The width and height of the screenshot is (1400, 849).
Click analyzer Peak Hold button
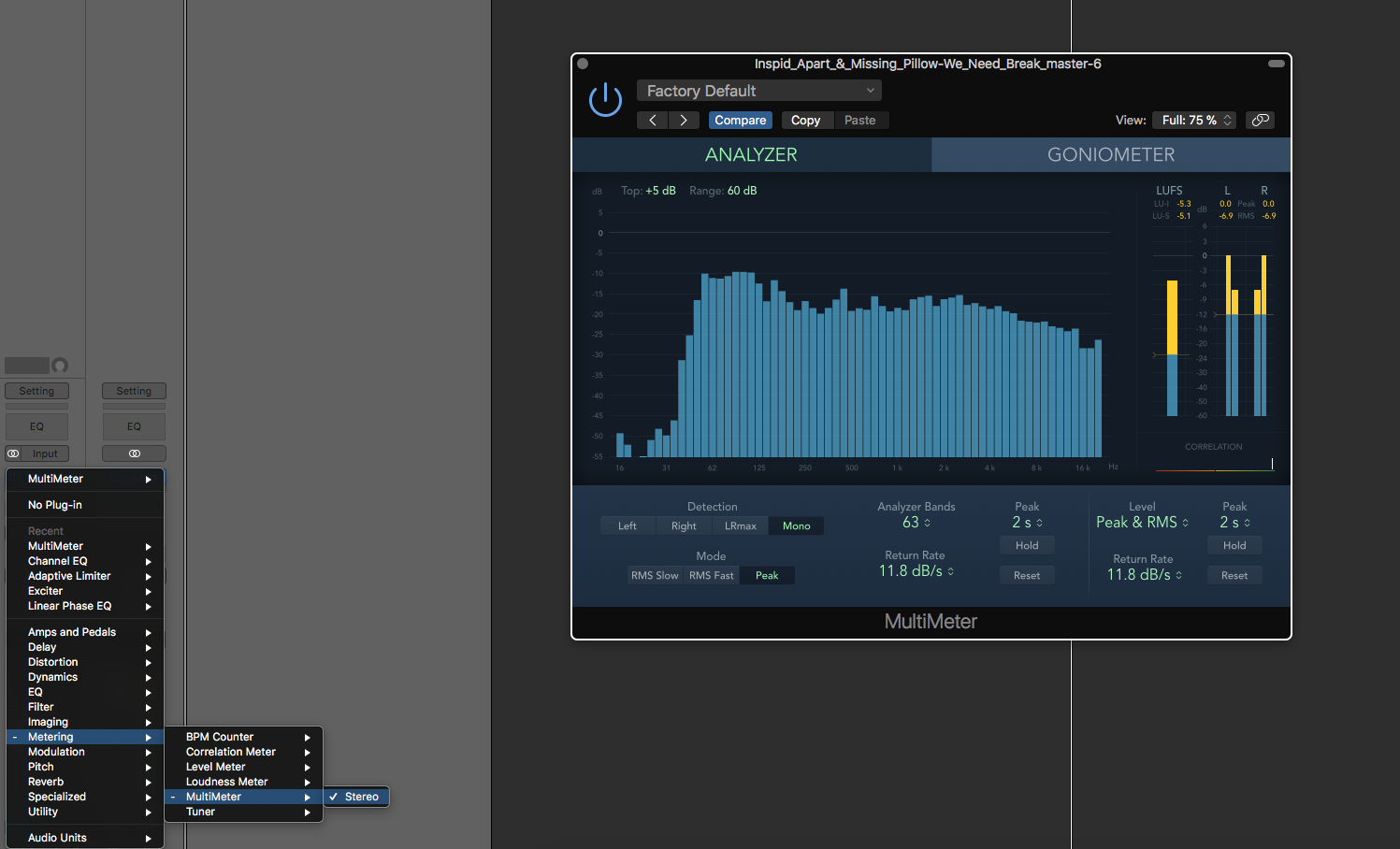[x=1027, y=545]
